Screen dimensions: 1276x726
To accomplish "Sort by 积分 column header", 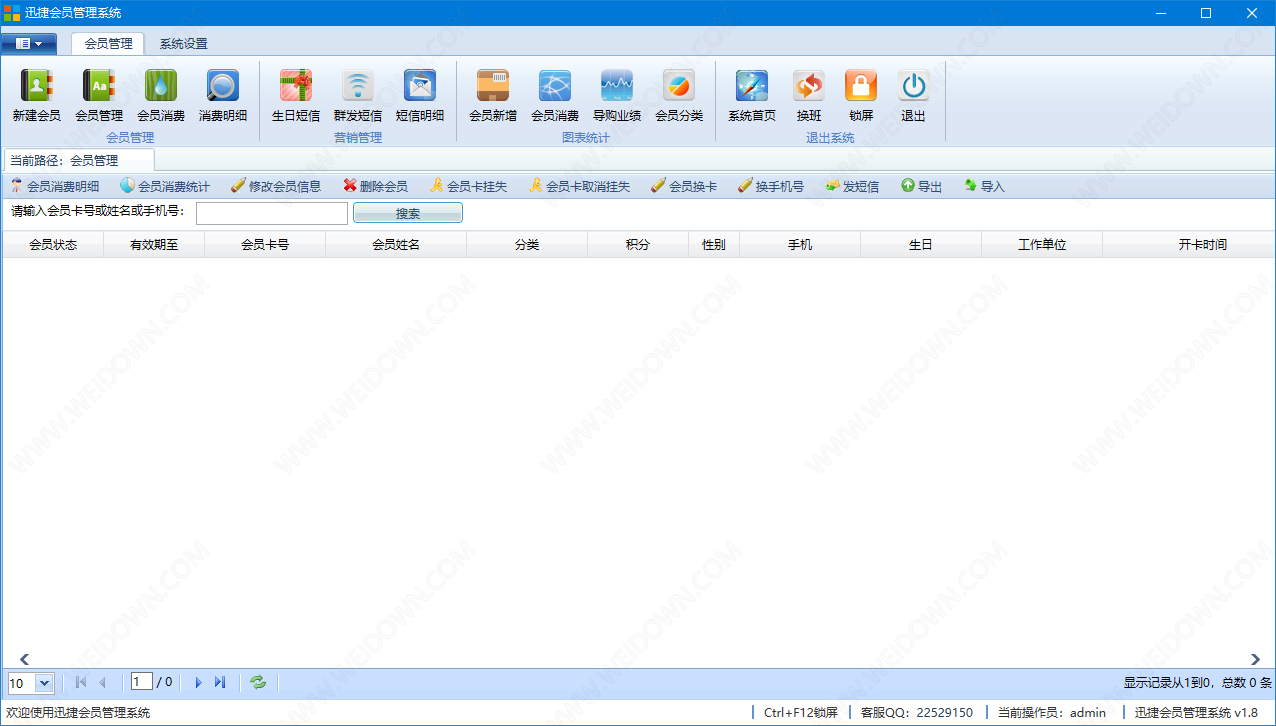I will point(638,244).
